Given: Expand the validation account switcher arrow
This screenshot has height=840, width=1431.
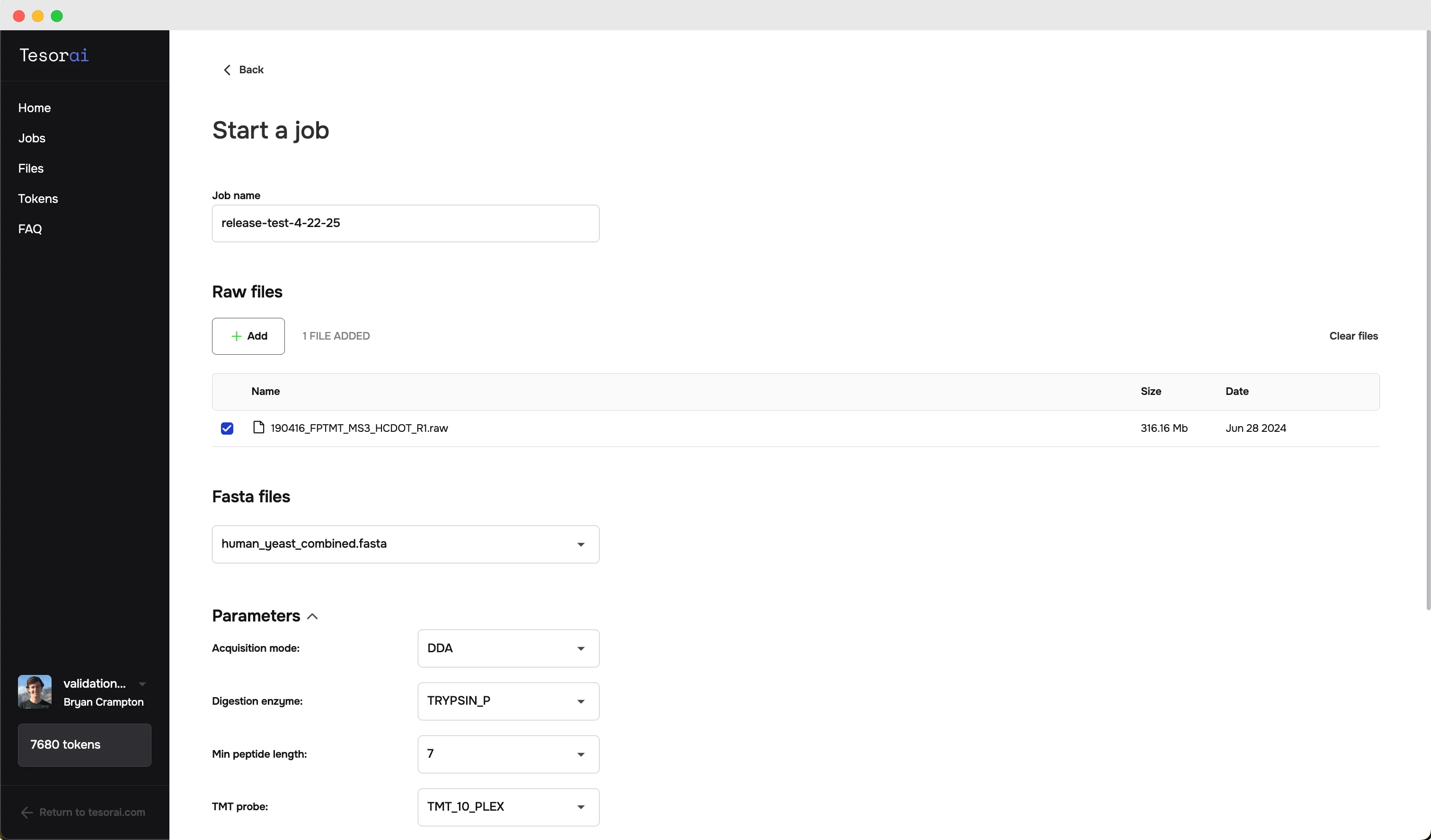Looking at the screenshot, I should [142, 684].
